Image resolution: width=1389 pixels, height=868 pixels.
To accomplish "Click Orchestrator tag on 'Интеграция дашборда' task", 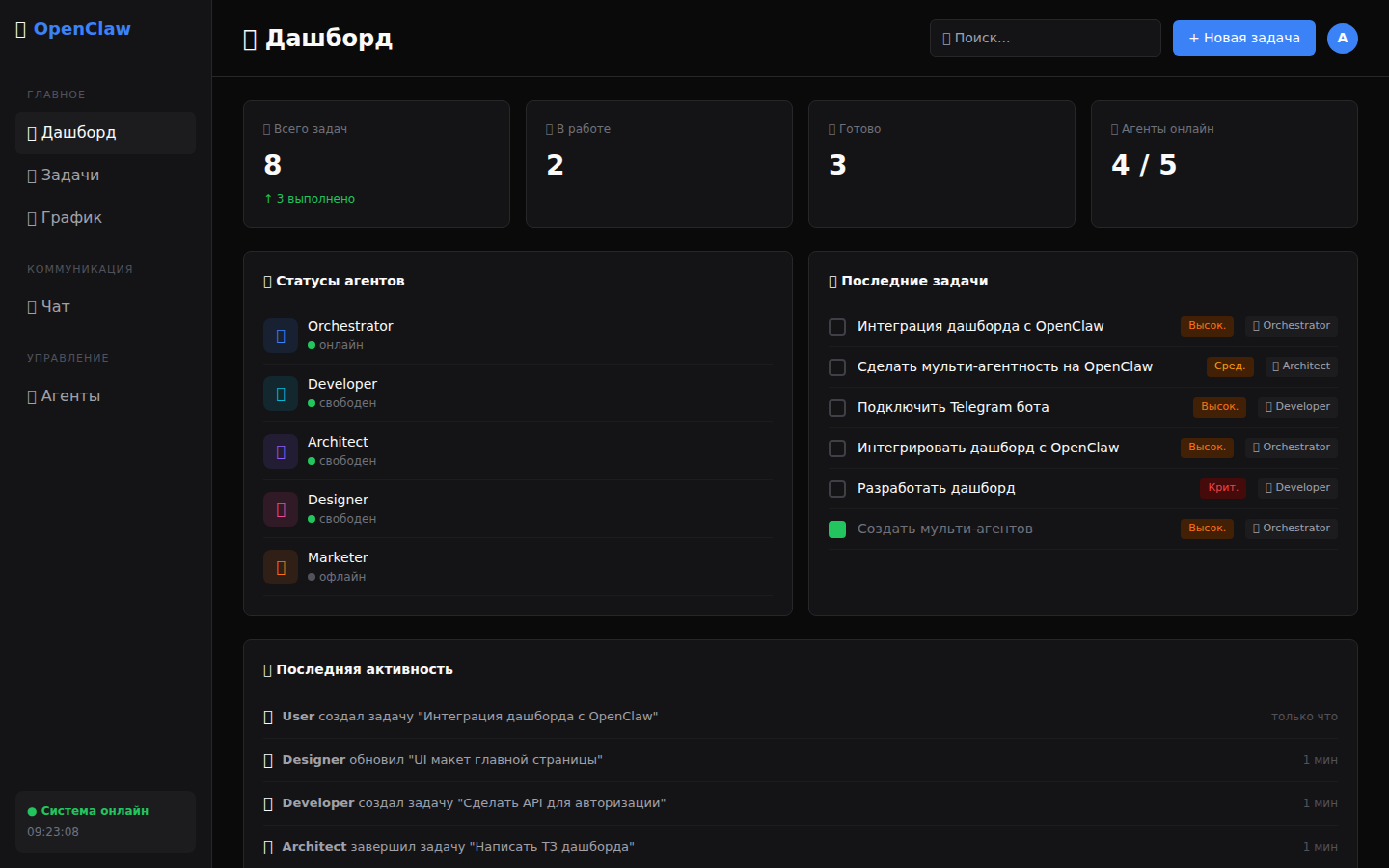I will click(1291, 326).
